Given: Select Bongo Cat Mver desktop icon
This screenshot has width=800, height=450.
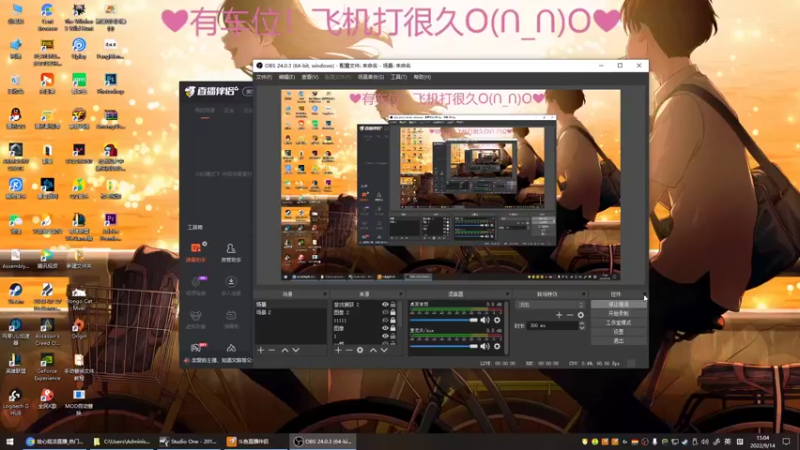Looking at the screenshot, I should point(79,297).
